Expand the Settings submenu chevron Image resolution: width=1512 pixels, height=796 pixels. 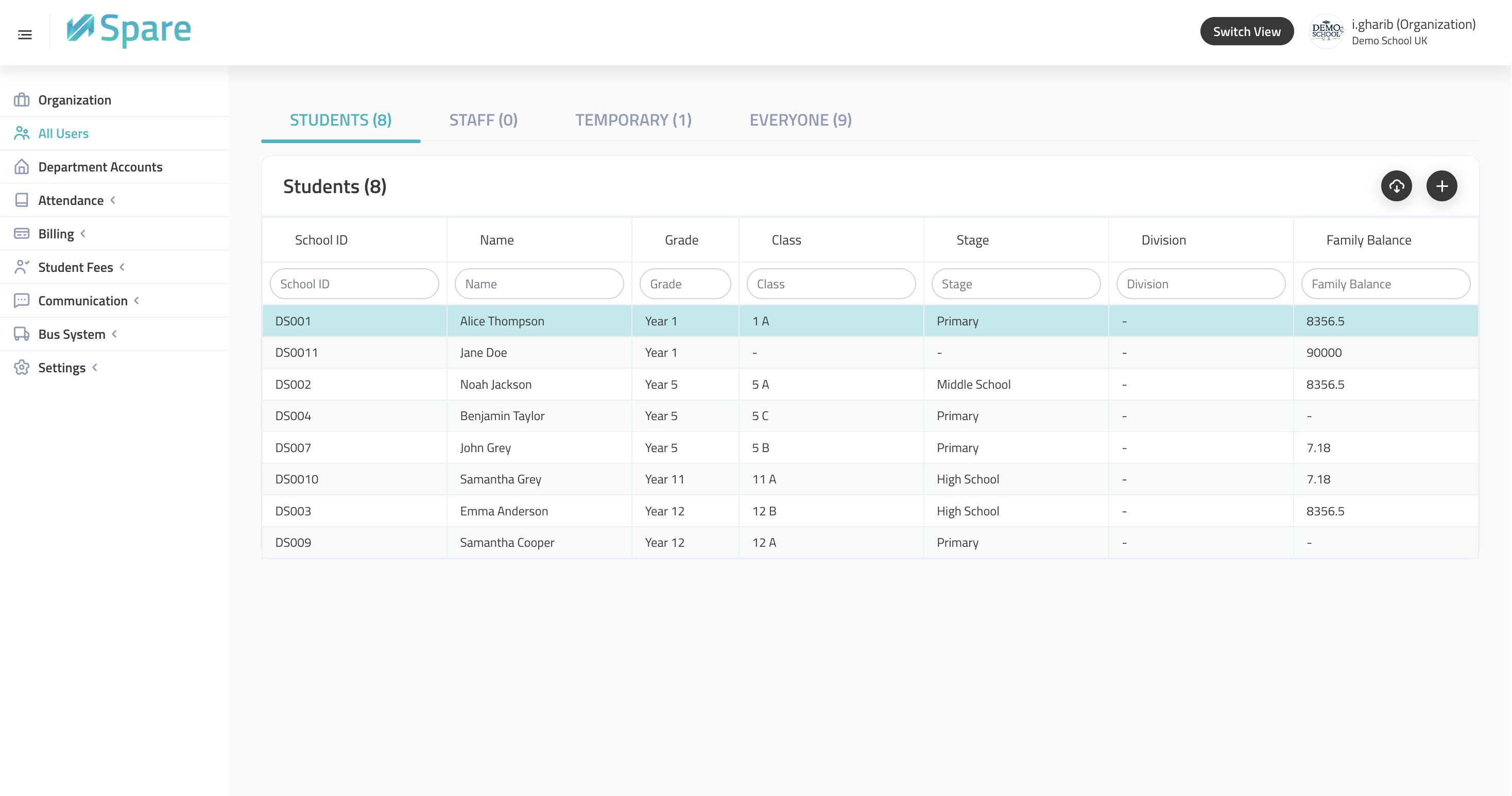(95, 368)
